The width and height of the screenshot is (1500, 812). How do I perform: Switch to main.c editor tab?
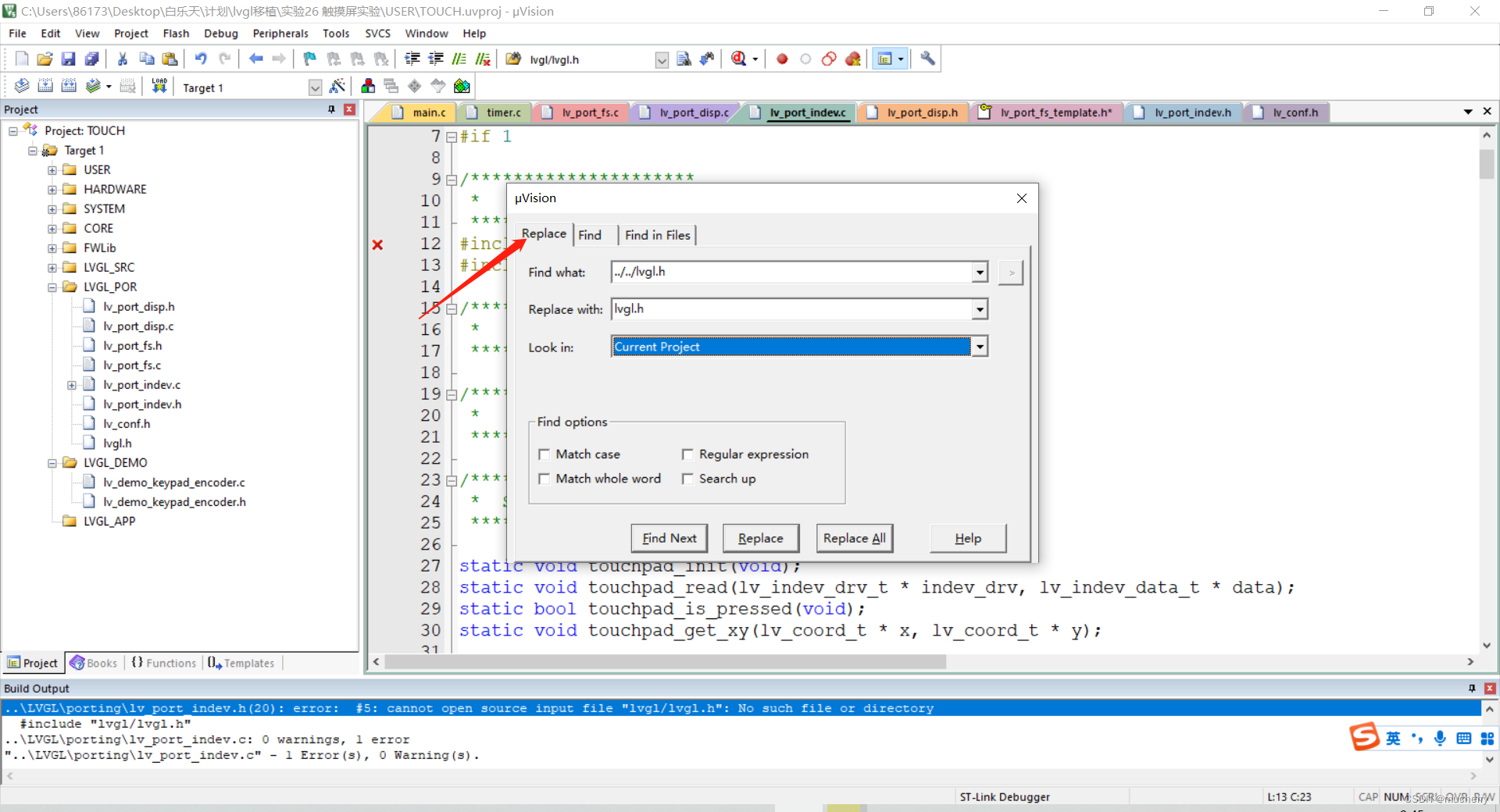coord(420,112)
